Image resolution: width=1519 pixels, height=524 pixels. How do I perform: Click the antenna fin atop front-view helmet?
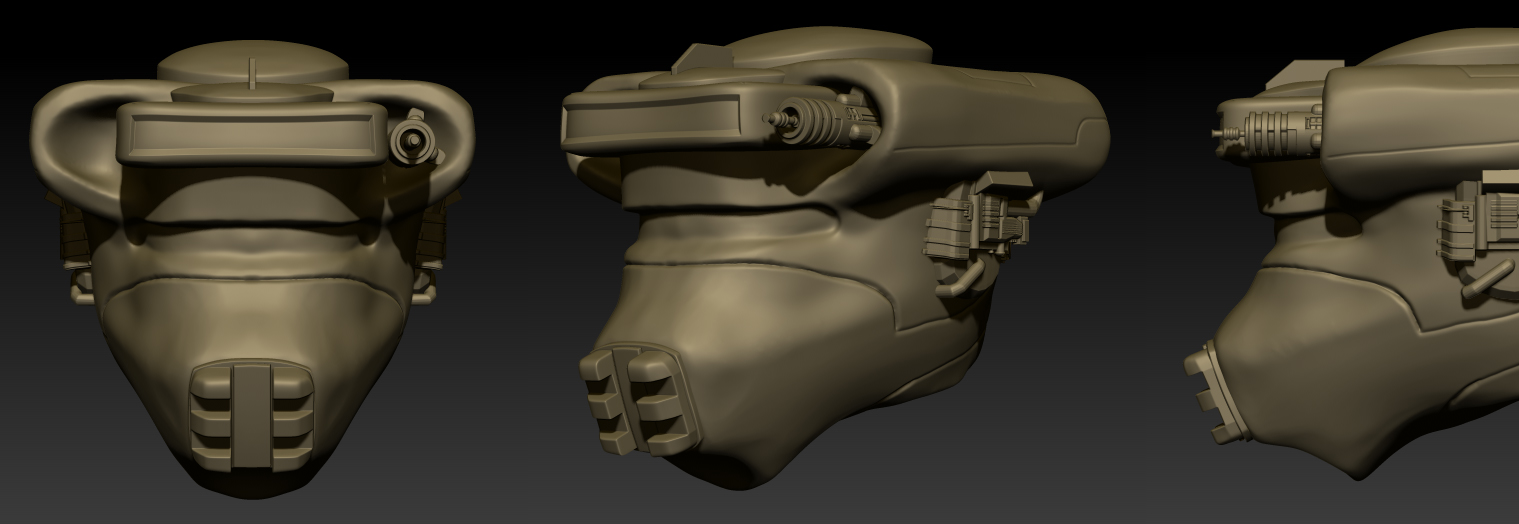[253, 73]
